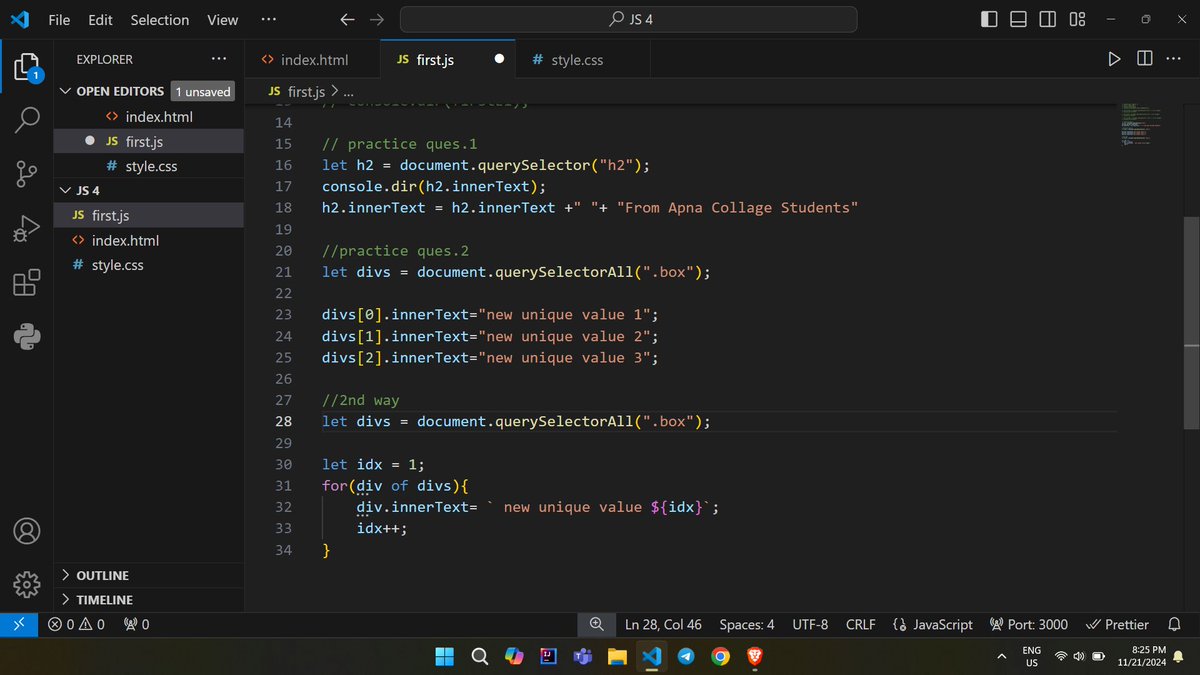Screen dimensions: 1200x675
Task: Open the taskbar clock showing 8:25 PM
Action: pyautogui.click(x=1142, y=656)
